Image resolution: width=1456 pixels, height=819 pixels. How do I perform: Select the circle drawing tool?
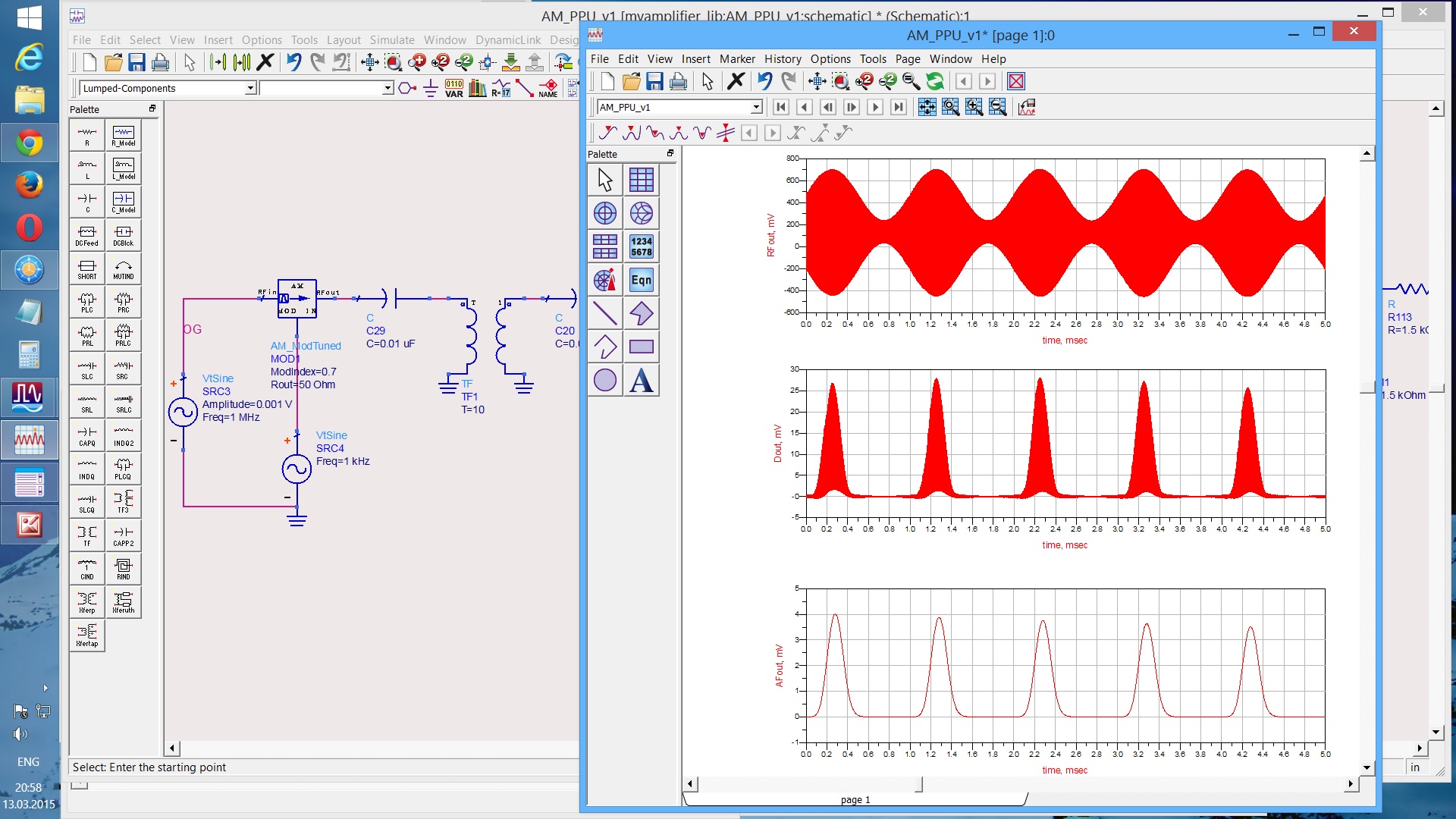click(605, 380)
